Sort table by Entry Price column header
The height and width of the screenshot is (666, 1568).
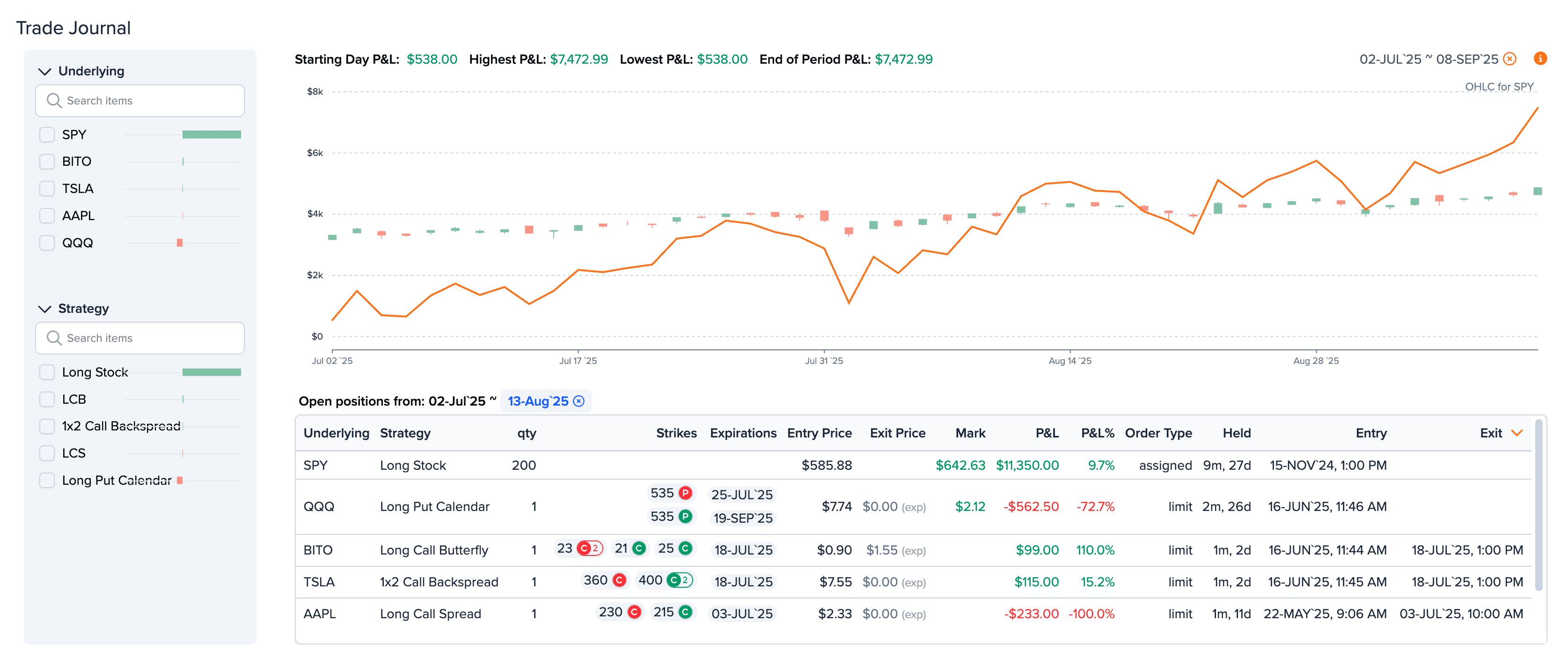tap(819, 433)
